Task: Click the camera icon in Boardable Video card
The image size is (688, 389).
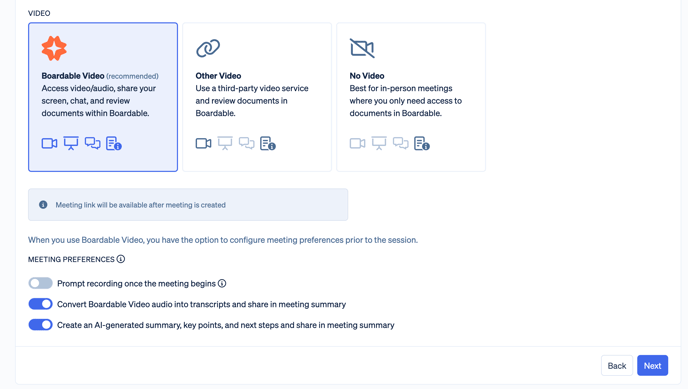Action: (49, 143)
